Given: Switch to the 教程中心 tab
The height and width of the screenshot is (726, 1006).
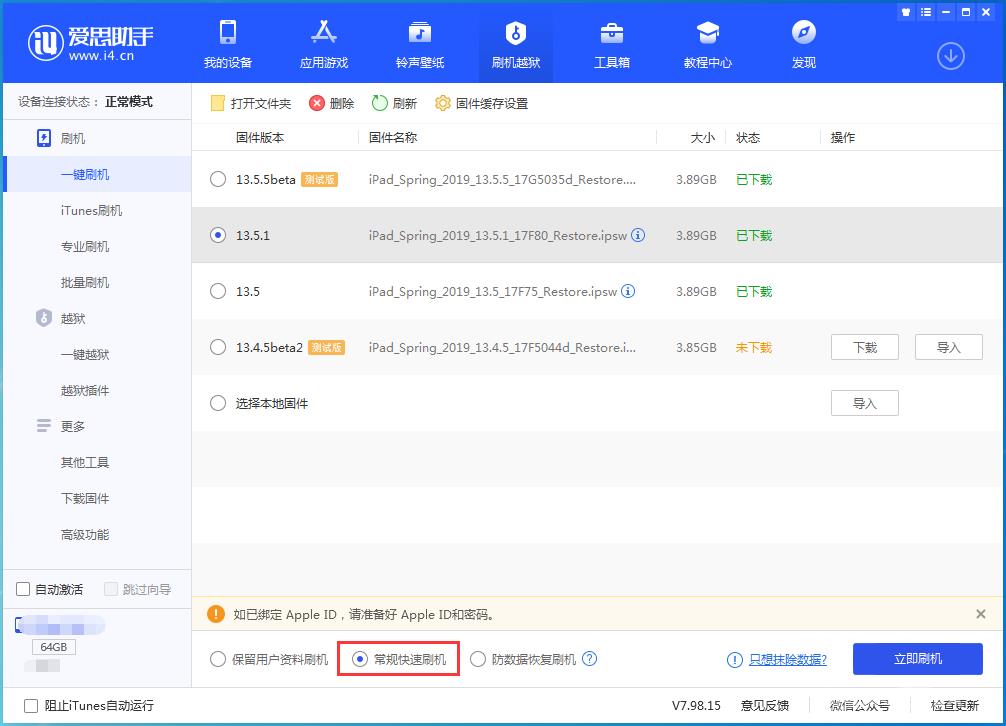Looking at the screenshot, I should pyautogui.click(x=707, y=43).
